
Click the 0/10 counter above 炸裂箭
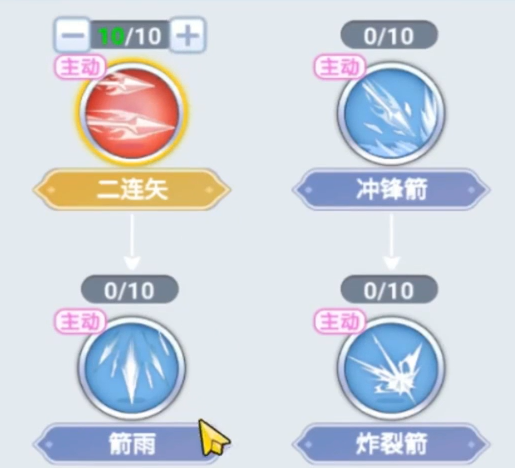point(389,290)
